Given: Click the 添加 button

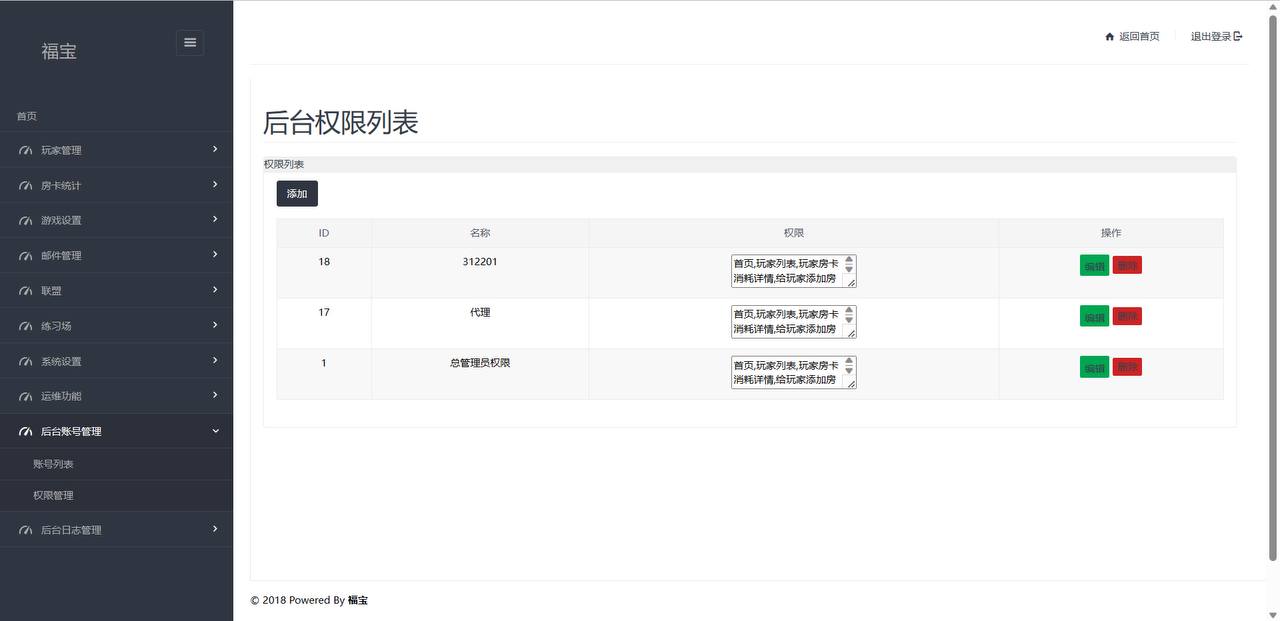Looking at the screenshot, I should click(x=297, y=194).
